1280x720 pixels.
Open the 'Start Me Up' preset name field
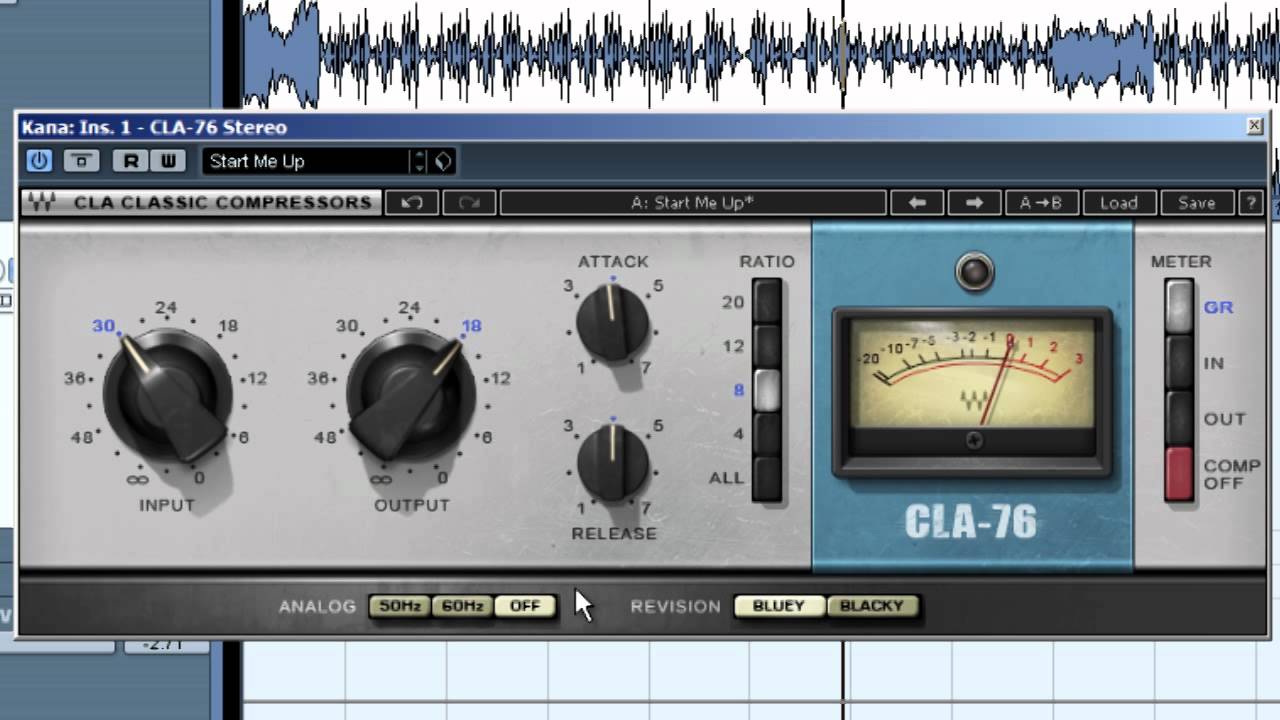coord(306,161)
